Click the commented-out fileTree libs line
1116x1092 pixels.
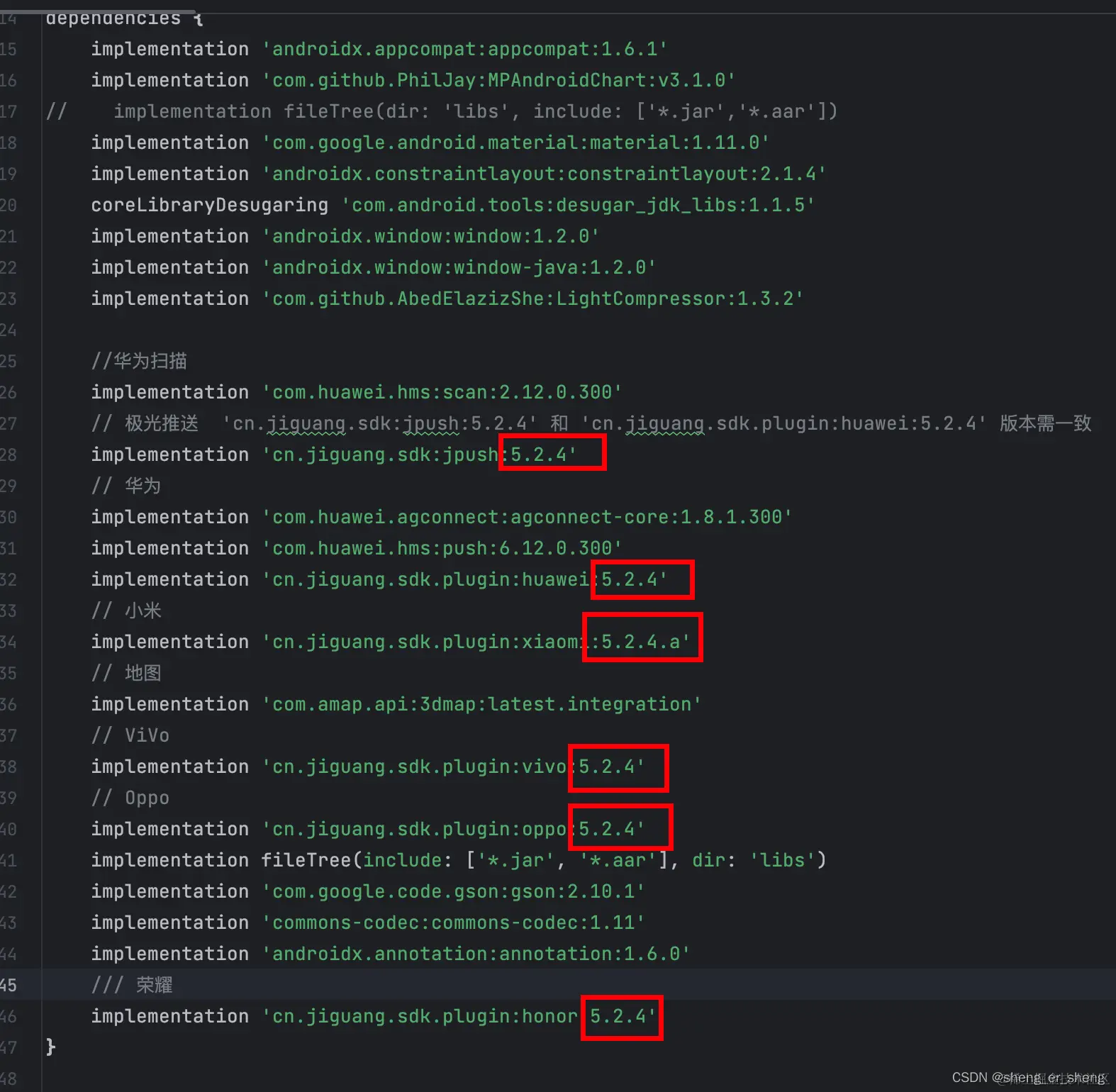[442, 111]
